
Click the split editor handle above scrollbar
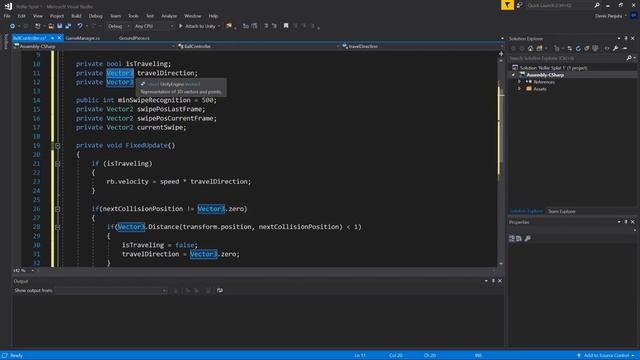pyautogui.click(x=501, y=53)
